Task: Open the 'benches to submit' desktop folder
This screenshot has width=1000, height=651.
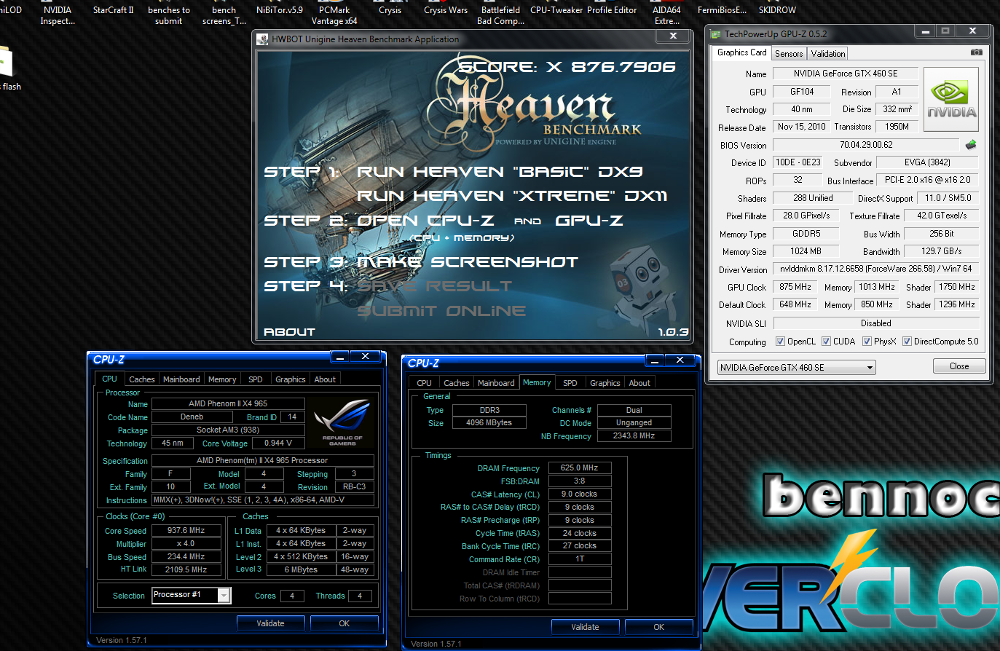Action: click(168, 15)
